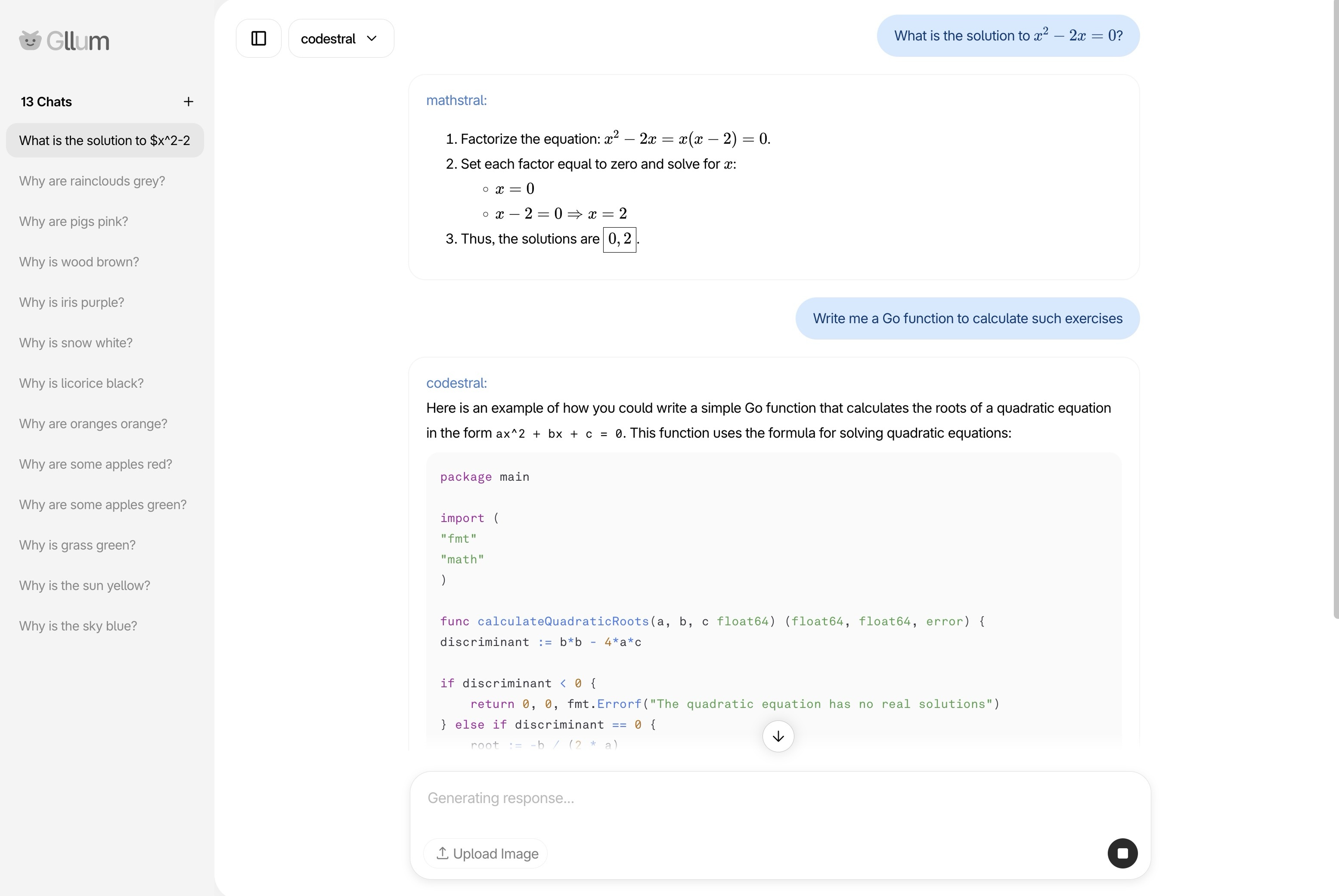Open 'Why are oranges orange?' chat
The image size is (1339, 896).
[93, 424]
